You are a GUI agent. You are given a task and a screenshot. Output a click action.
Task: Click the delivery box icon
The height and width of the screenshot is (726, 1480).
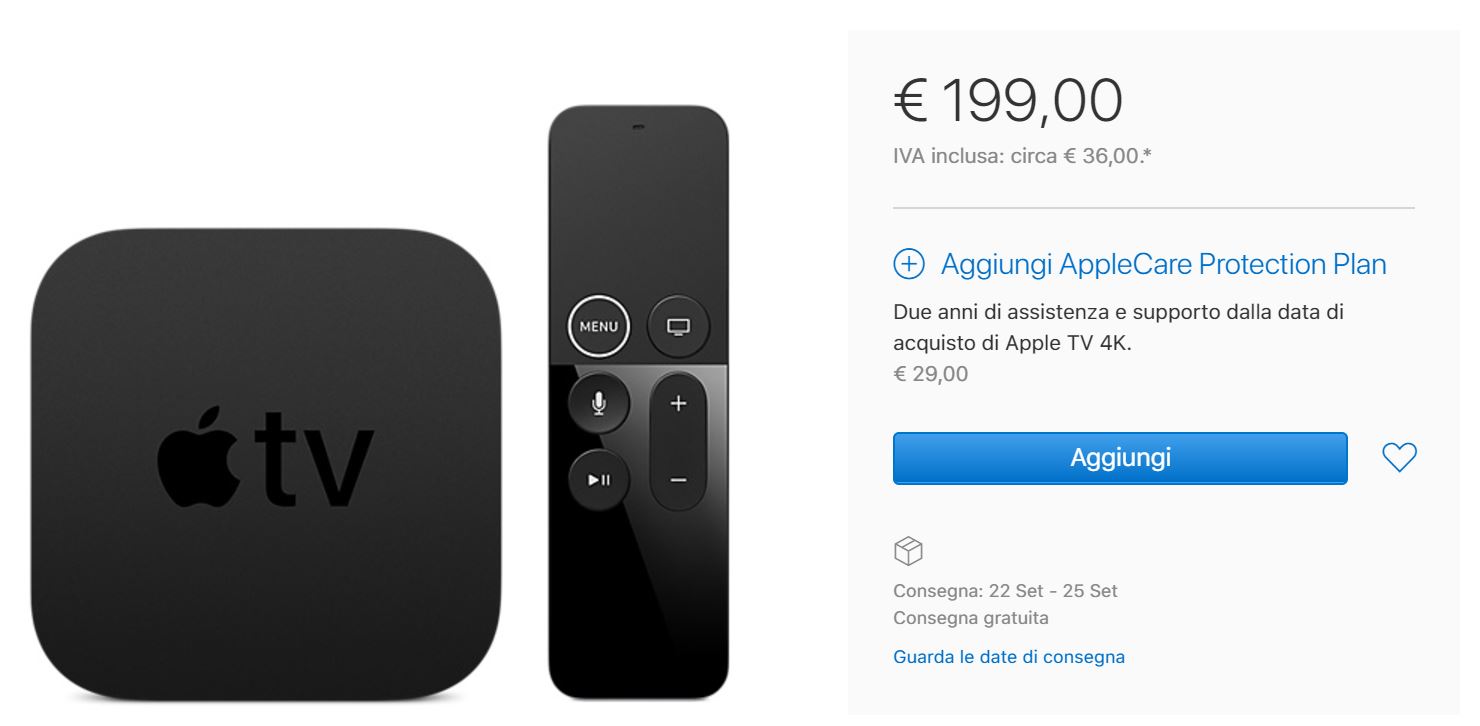click(x=908, y=549)
